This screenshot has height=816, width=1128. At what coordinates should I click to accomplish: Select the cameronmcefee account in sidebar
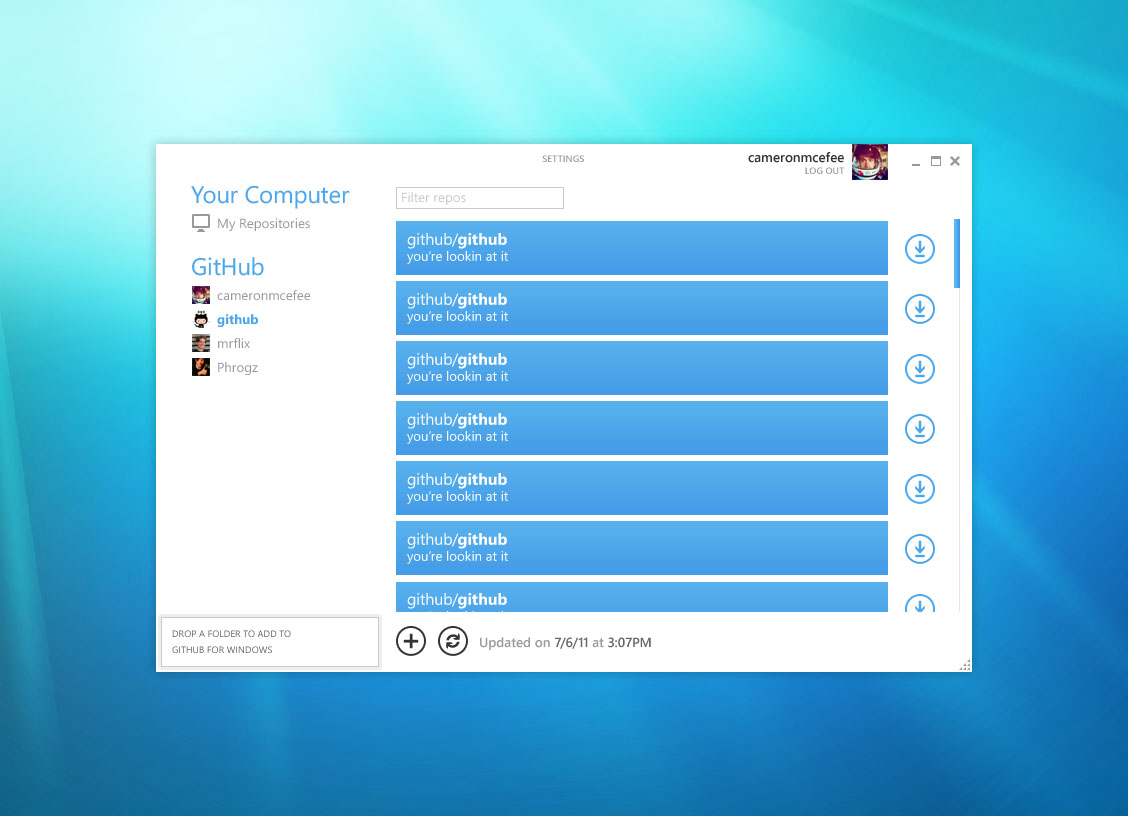click(263, 296)
